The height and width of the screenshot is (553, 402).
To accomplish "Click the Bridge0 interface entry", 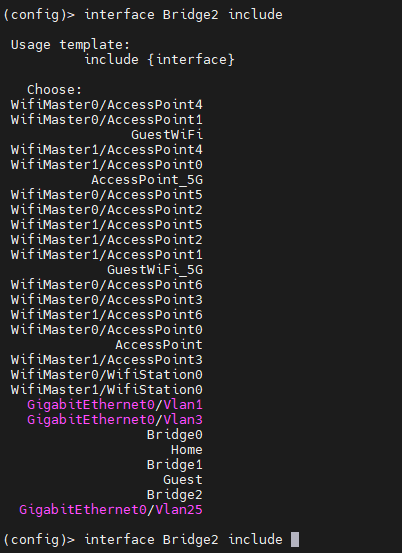I will [x=175, y=434].
